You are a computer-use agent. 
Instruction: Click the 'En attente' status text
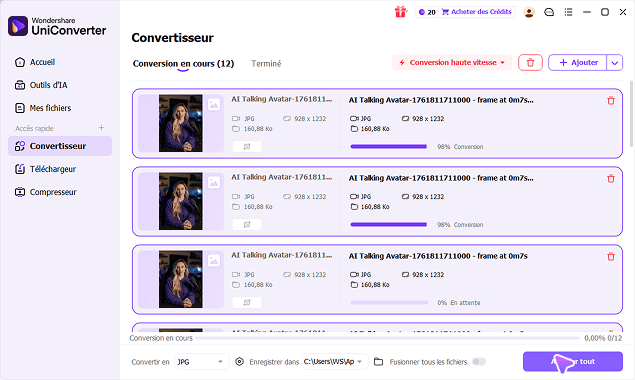[x=465, y=303]
